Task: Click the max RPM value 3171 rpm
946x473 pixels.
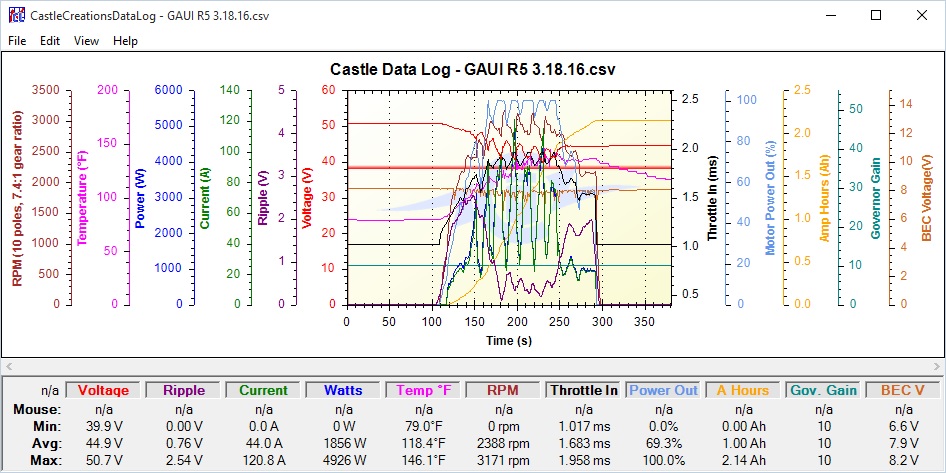Action: 503,460
